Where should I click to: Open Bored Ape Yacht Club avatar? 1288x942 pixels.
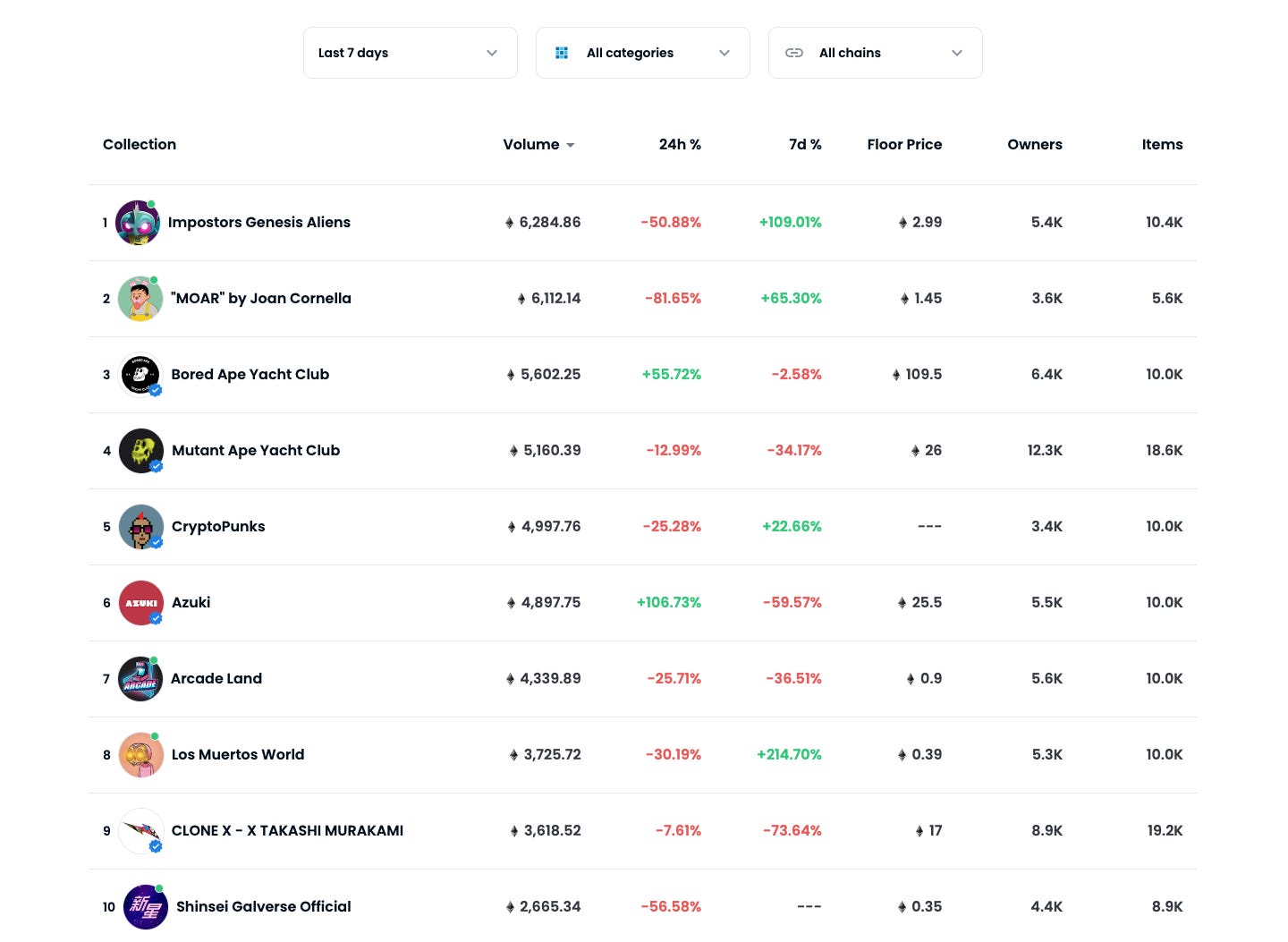pyautogui.click(x=140, y=375)
